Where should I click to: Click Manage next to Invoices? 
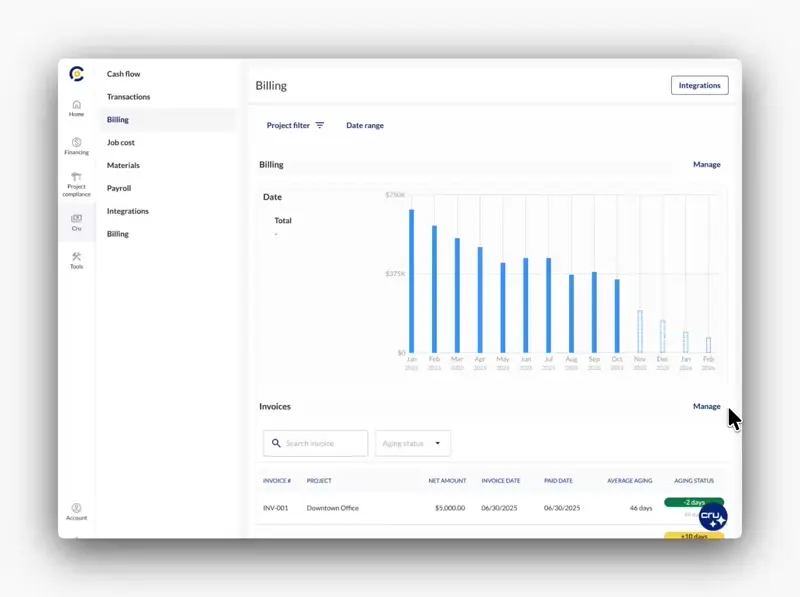click(707, 406)
